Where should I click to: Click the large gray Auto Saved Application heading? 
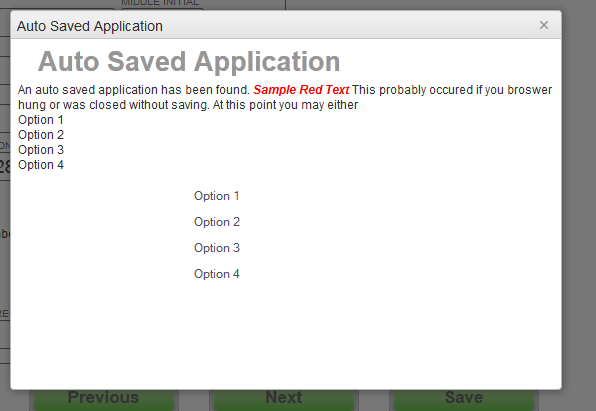click(189, 61)
